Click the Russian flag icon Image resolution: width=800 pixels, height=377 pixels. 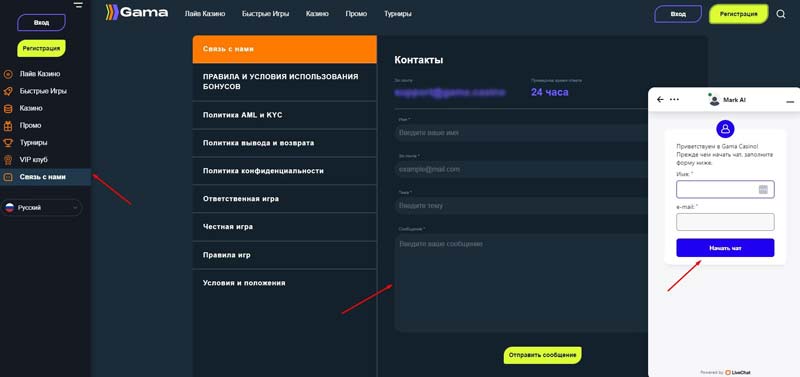coord(9,208)
